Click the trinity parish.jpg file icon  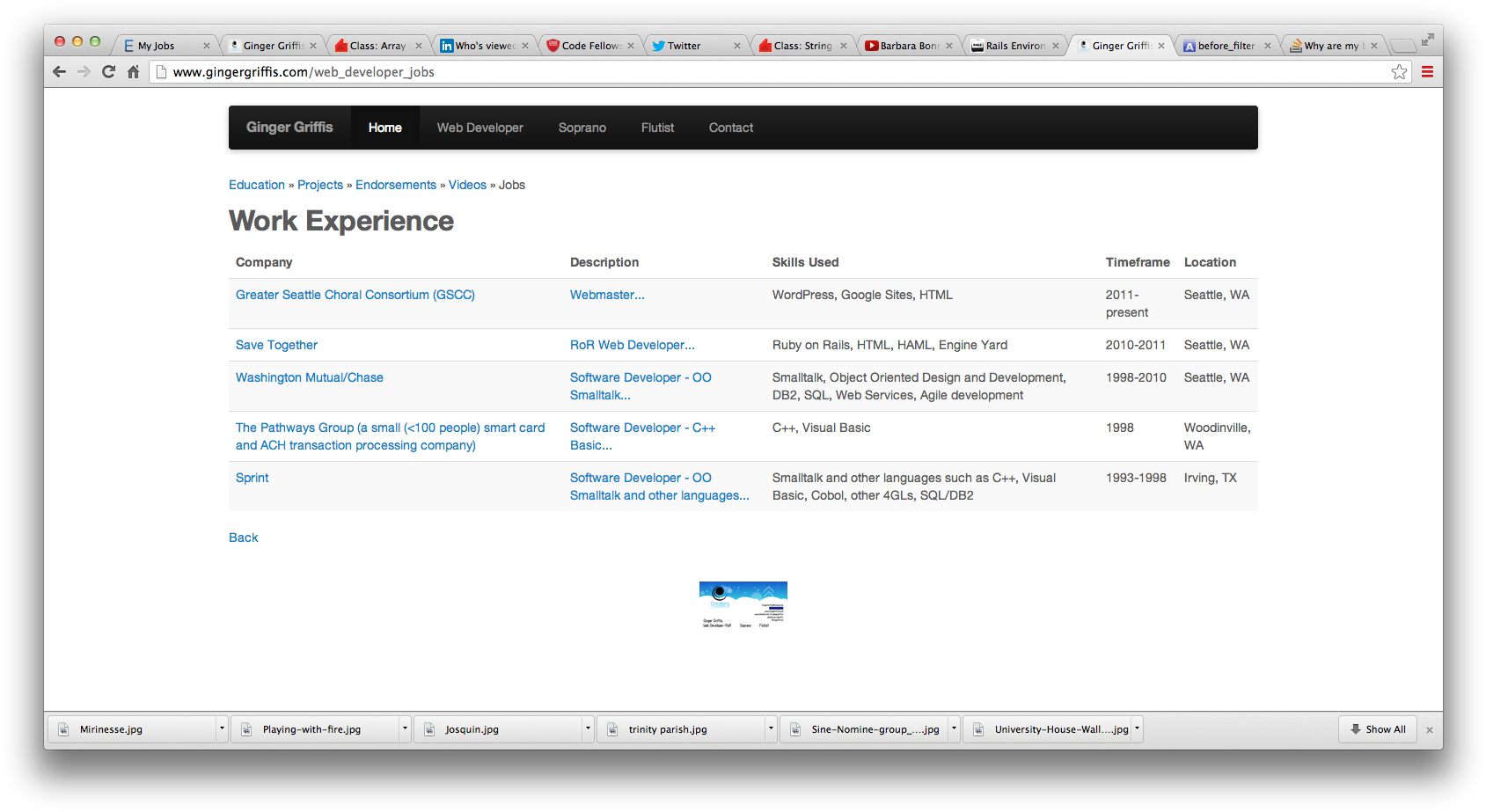coord(612,729)
